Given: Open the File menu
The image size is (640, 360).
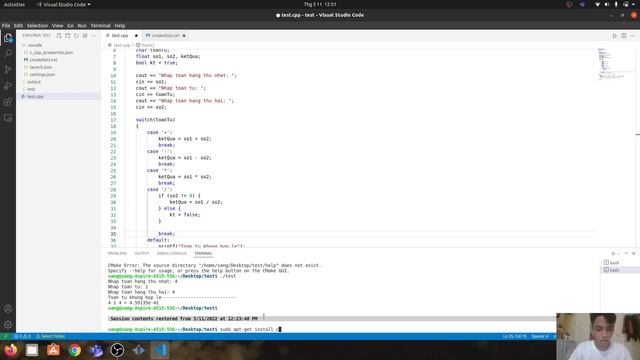Looking at the screenshot, I should click(x=6, y=25).
